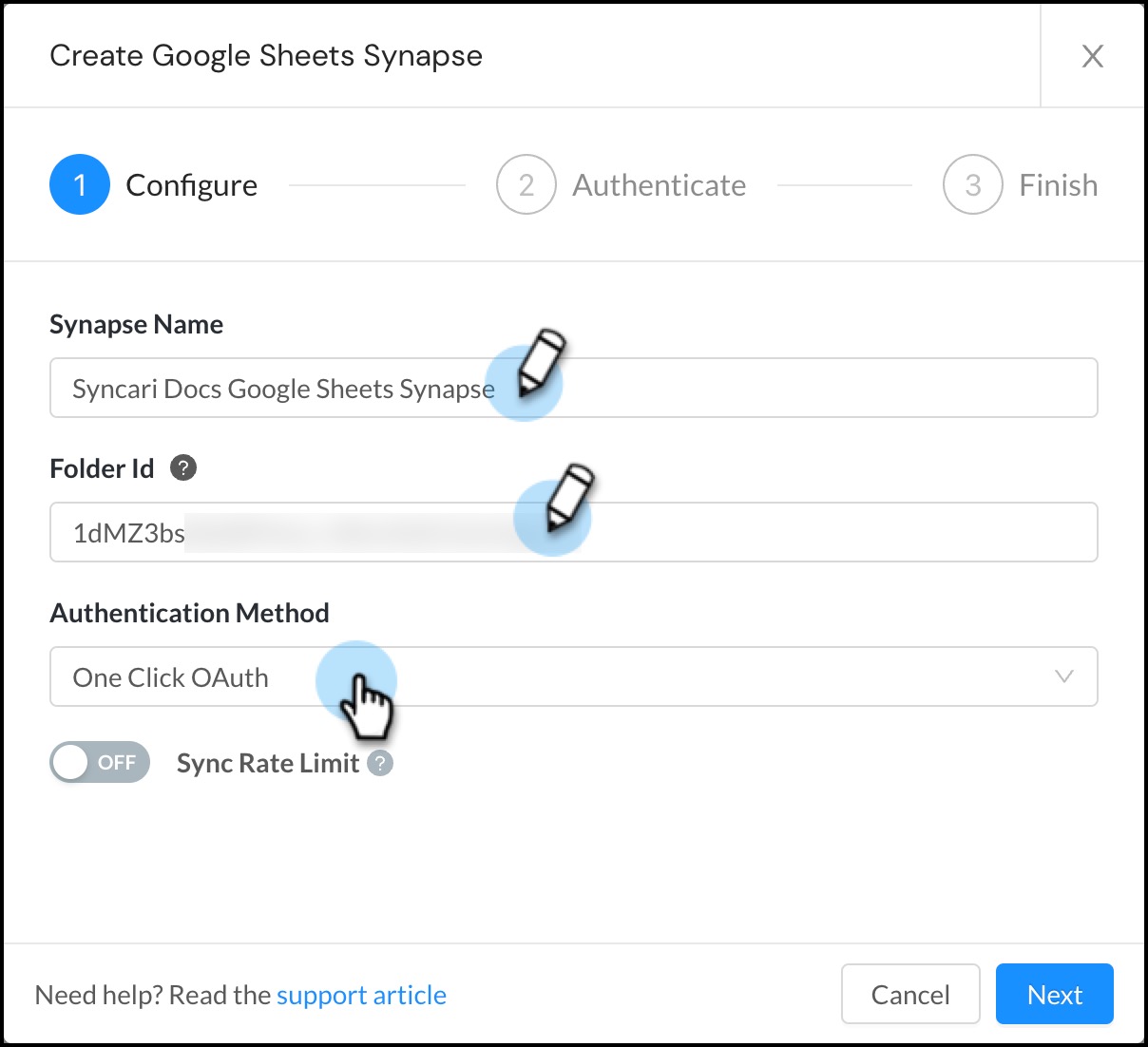Image resolution: width=1148 pixels, height=1047 pixels.
Task: Click the Sync Rate Limit question mark icon
Action: 379,763
